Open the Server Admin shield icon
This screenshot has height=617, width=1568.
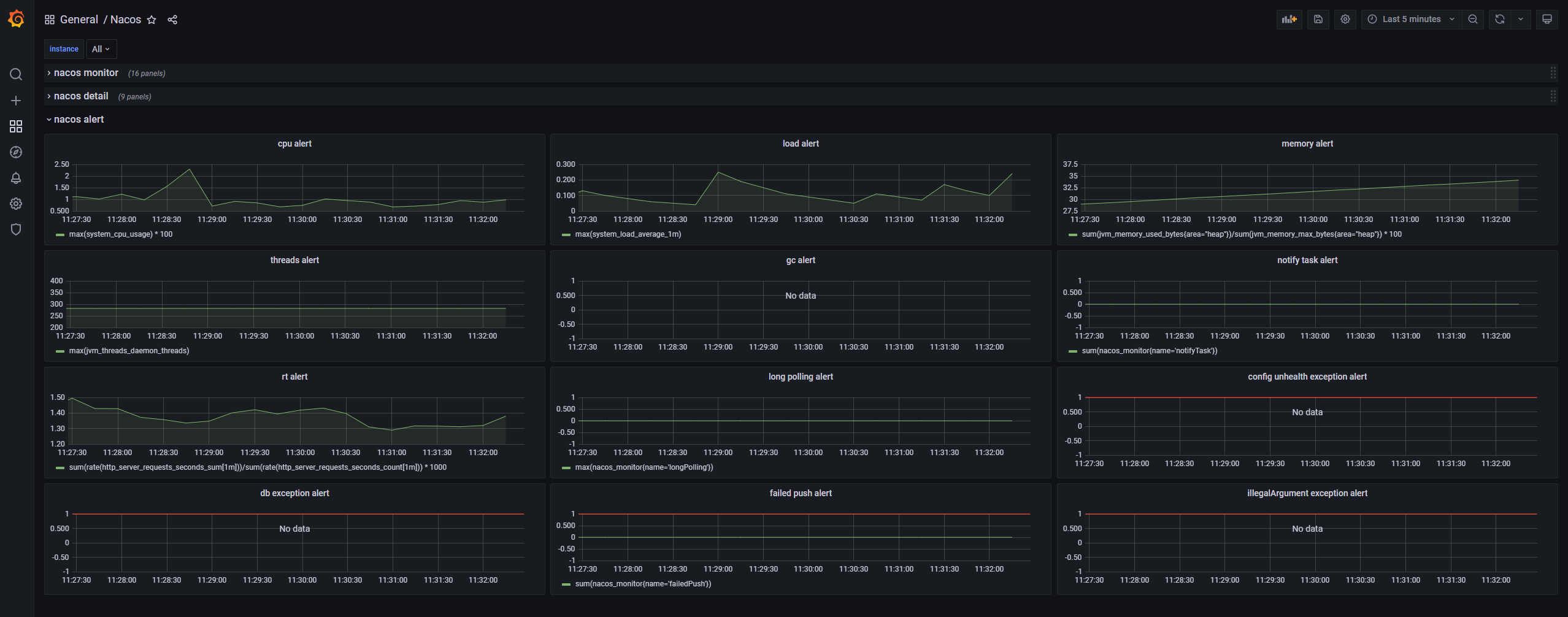coord(16,229)
